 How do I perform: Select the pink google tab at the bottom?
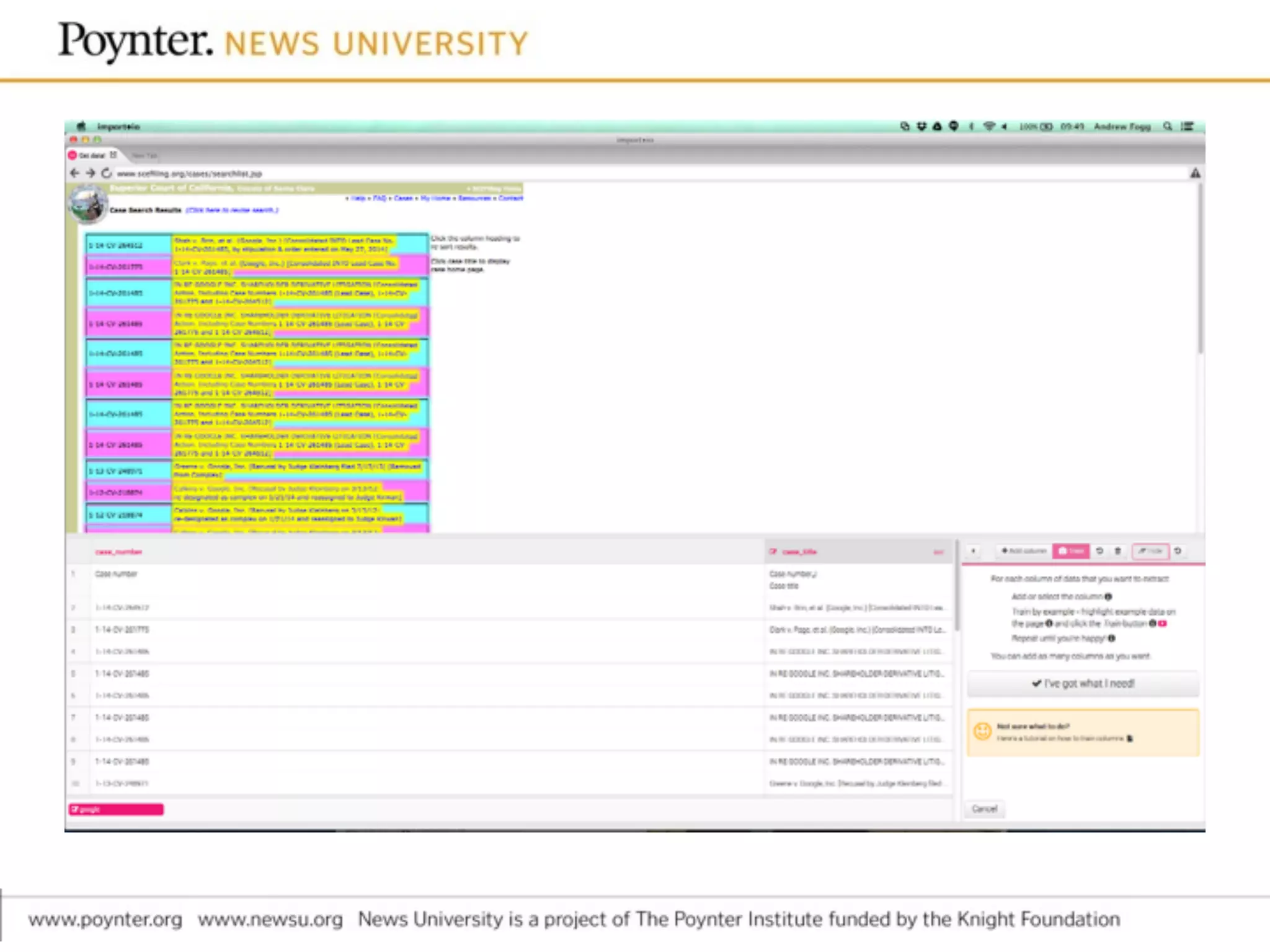[x=116, y=809]
